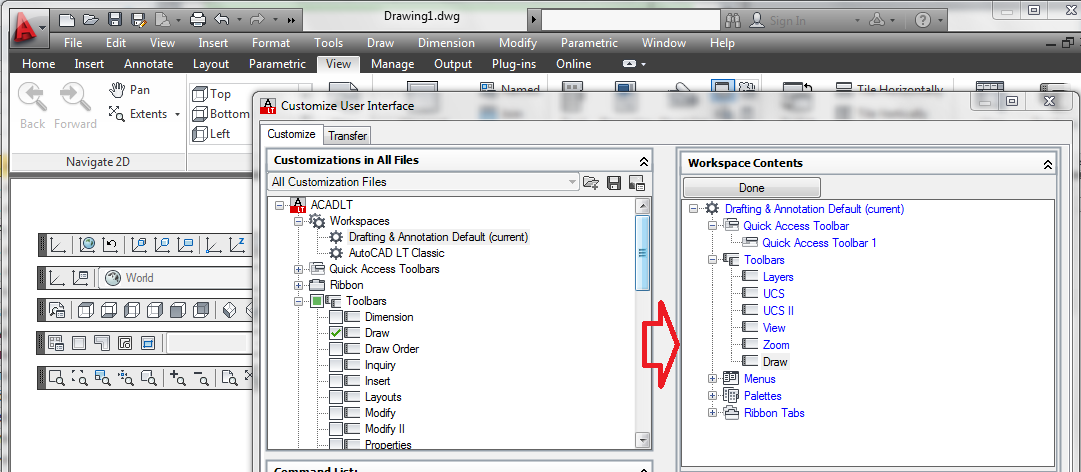Click the save customization file disk icon
Screen dimensions: 1081x472
pyautogui.click(x=614, y=183)
